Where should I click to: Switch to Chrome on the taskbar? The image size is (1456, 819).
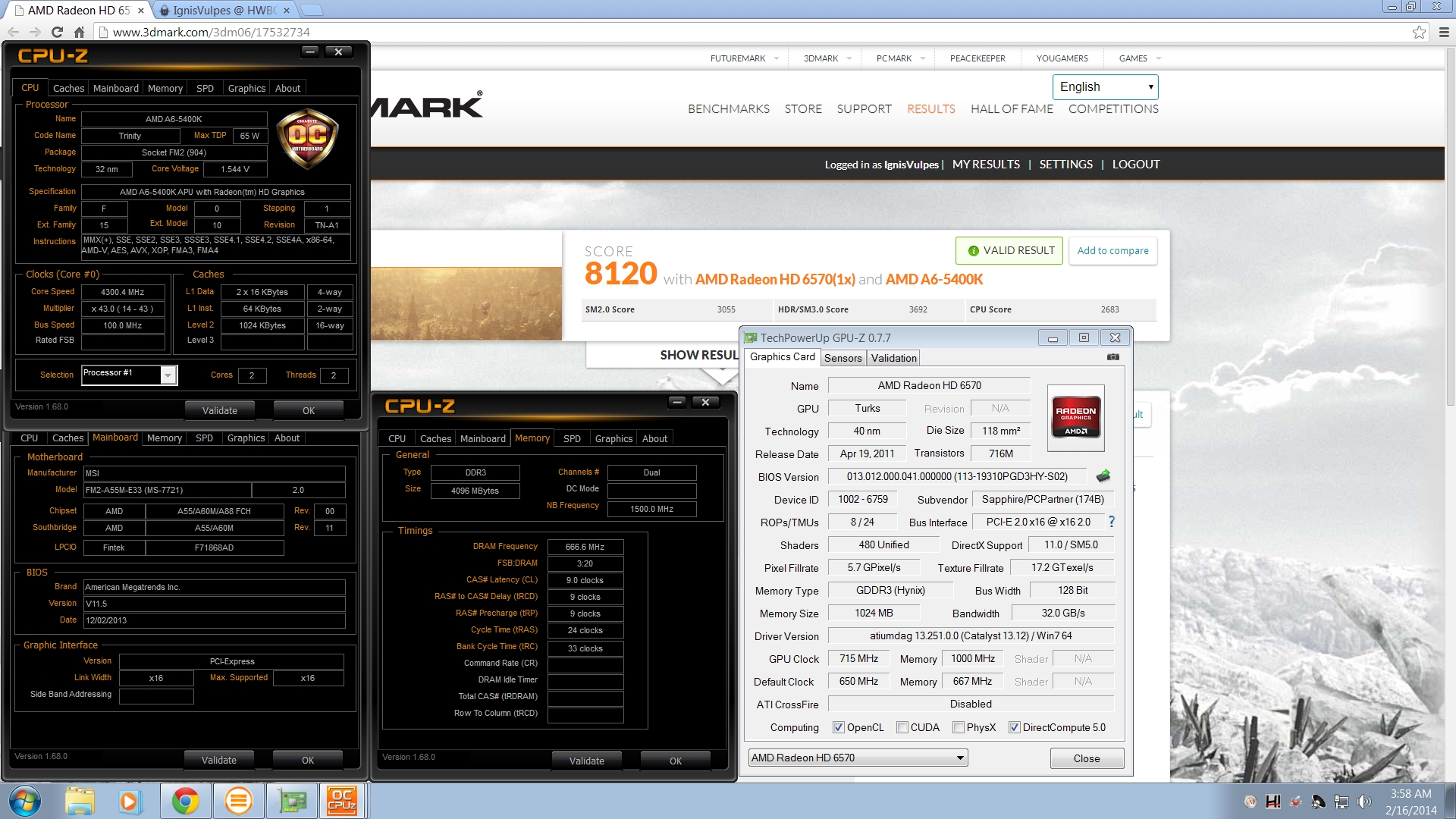[x=185, y=801]
